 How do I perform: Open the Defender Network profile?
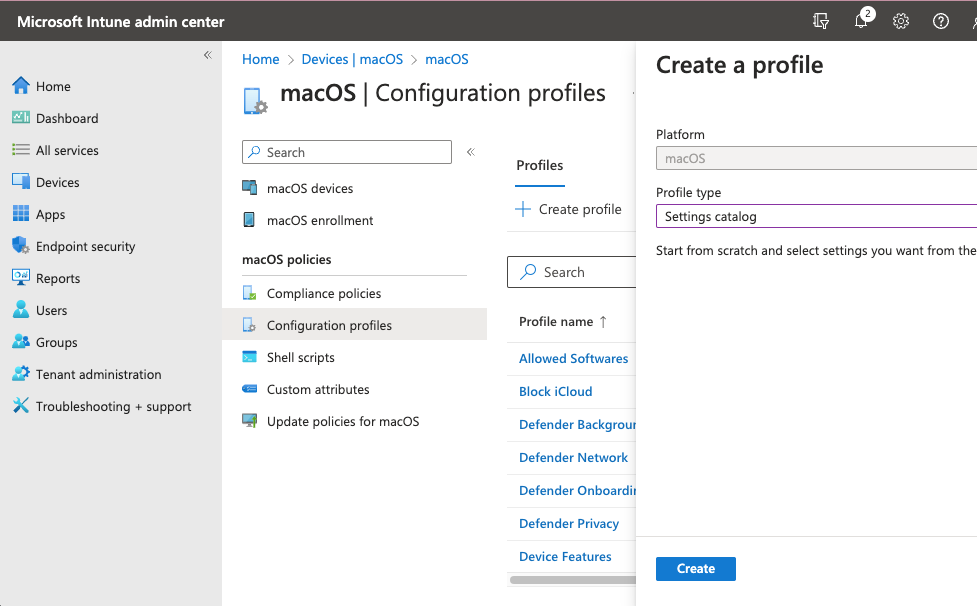tap(573, 458)
